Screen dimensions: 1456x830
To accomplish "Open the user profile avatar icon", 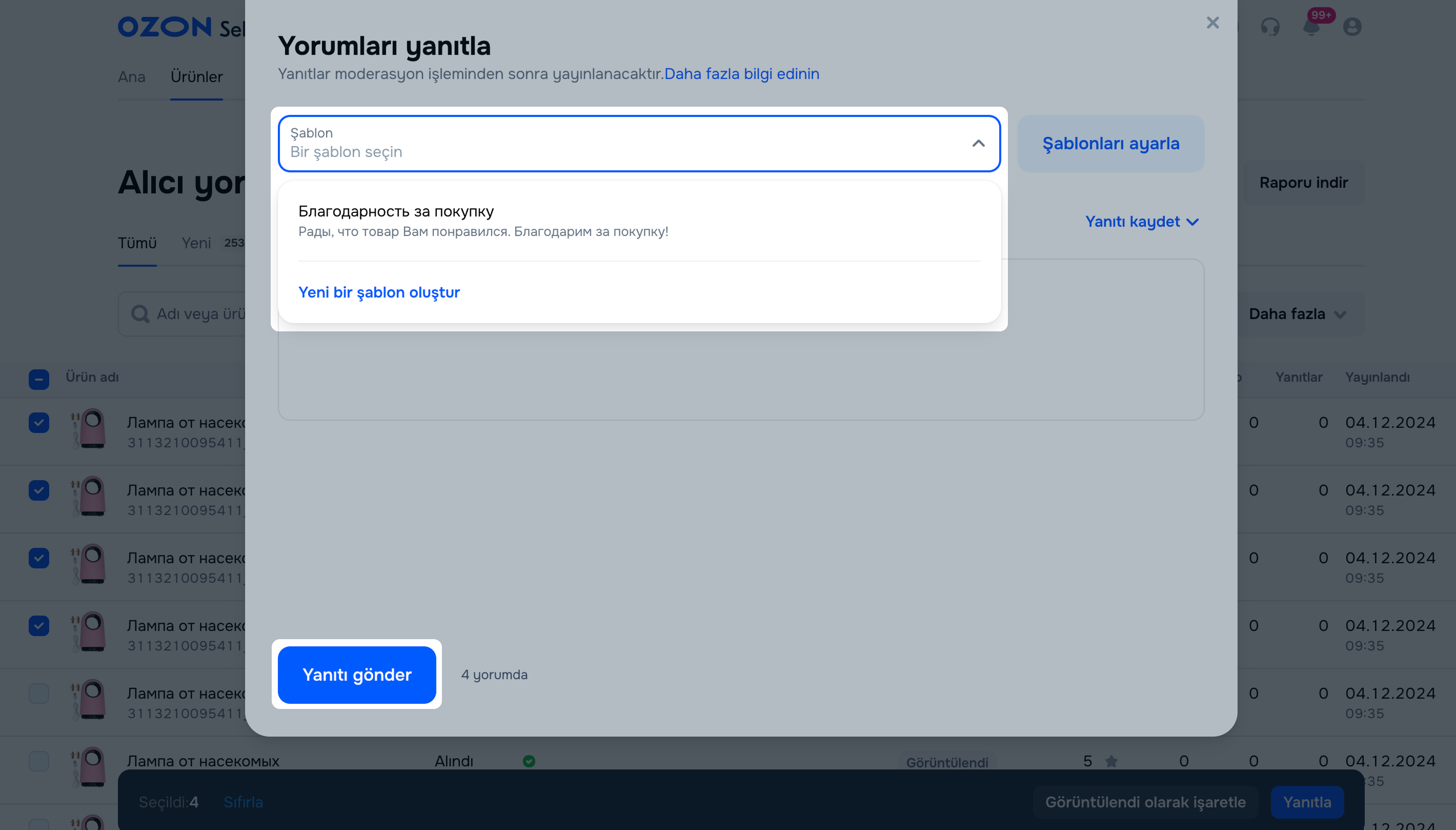I will tap(1352, 27).
